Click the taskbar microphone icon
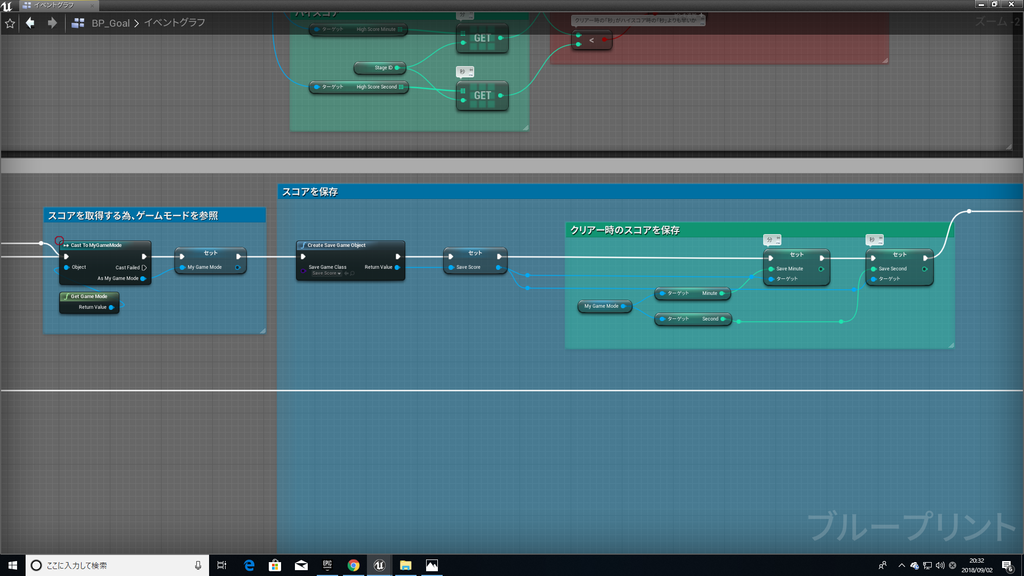This screenshot has height=576, width=1024. click(x=198, y=566)
